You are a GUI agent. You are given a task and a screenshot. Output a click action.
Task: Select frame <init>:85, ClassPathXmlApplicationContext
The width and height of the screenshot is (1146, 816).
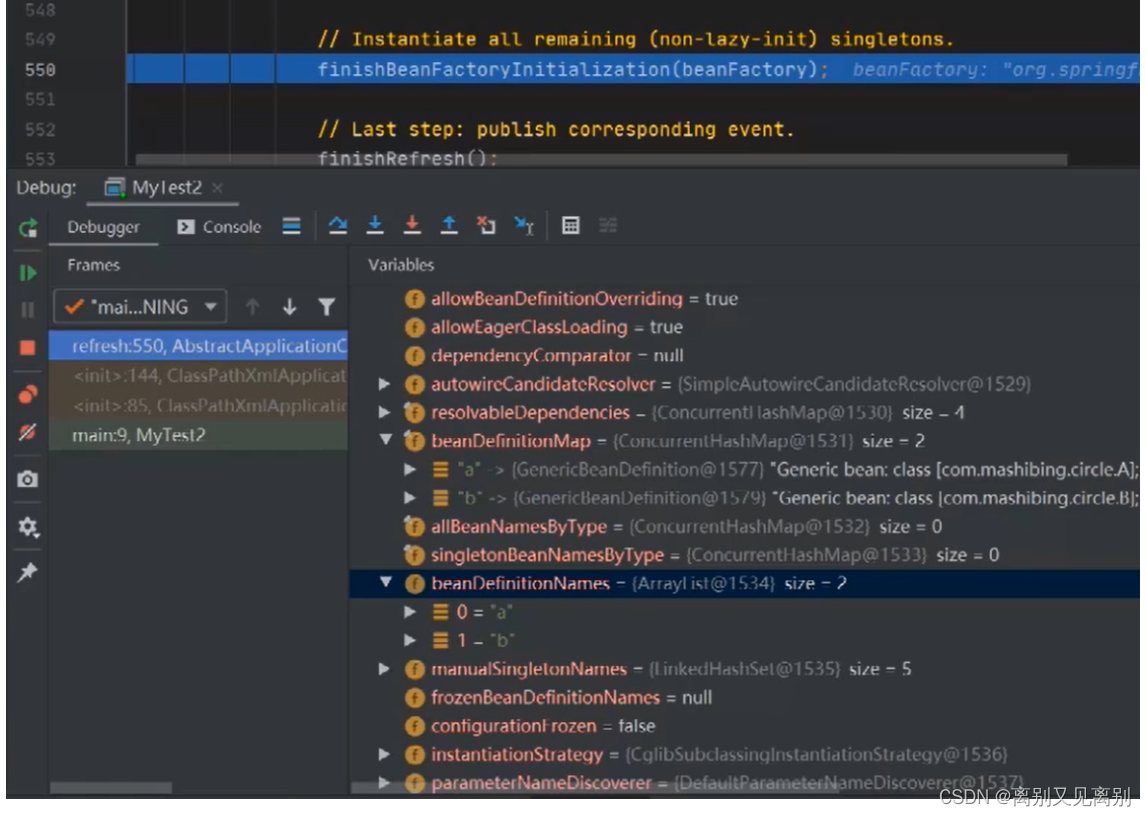click(x=198, y=405)
